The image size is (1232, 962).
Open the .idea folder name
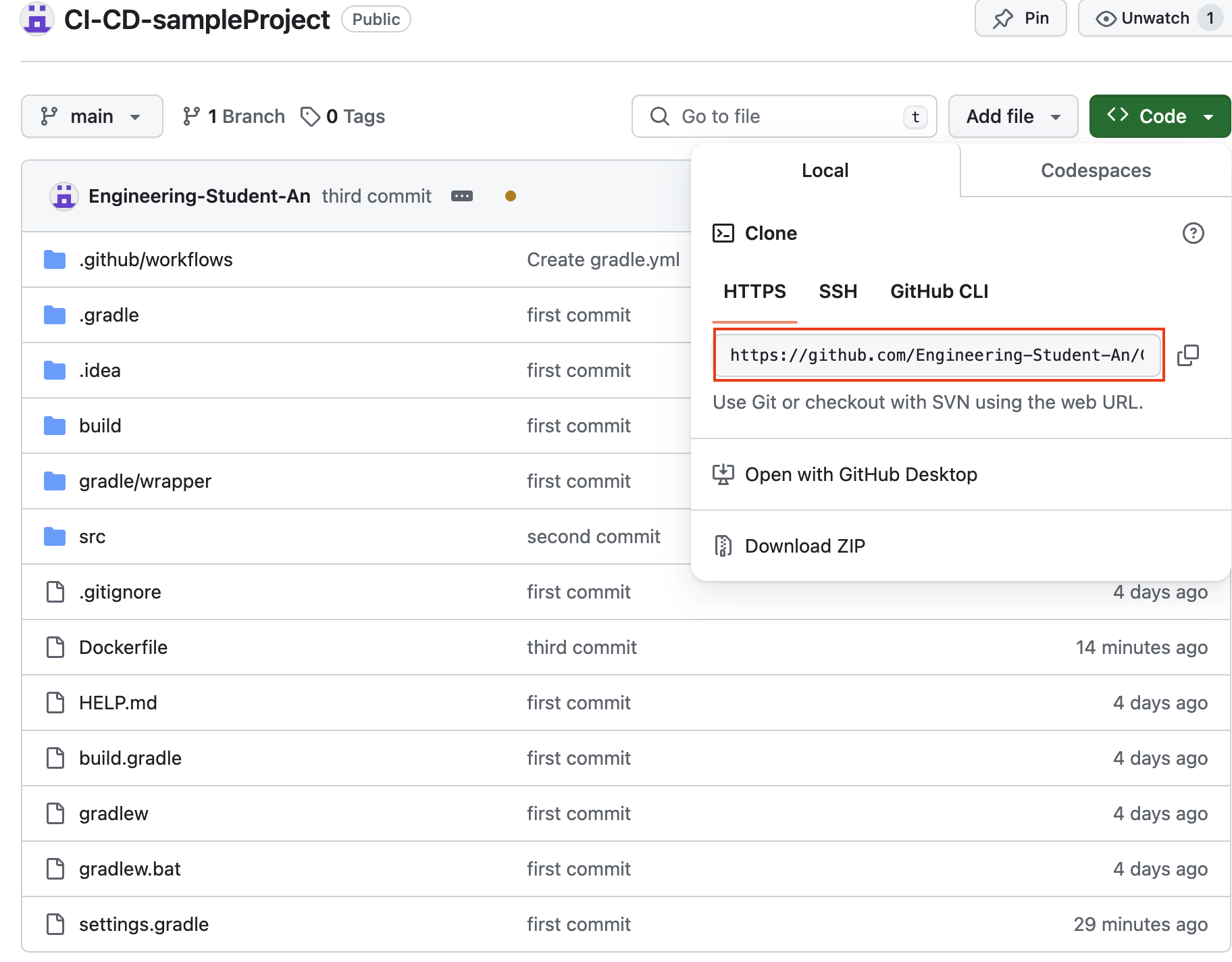(100, 370)
